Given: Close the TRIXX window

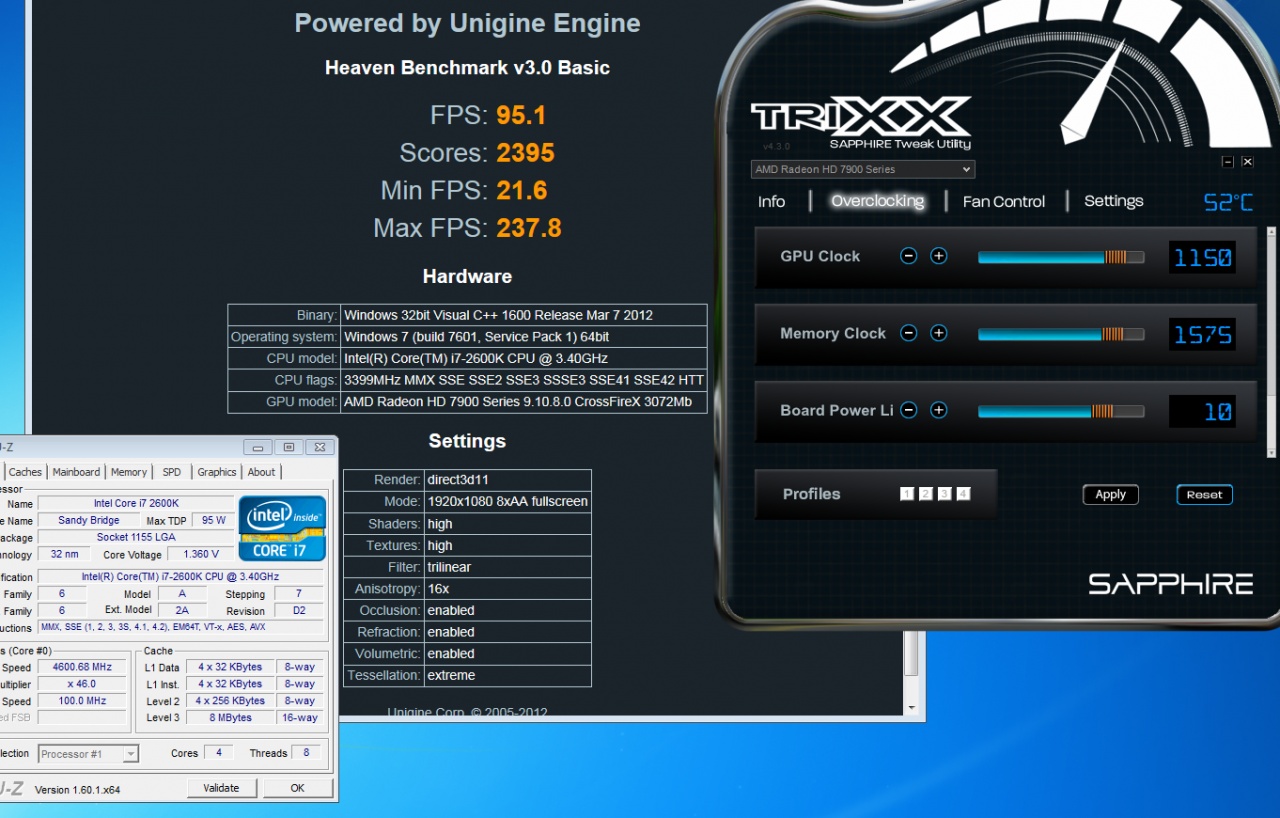Looking at the screenshot, I should tap(1247, 161).
